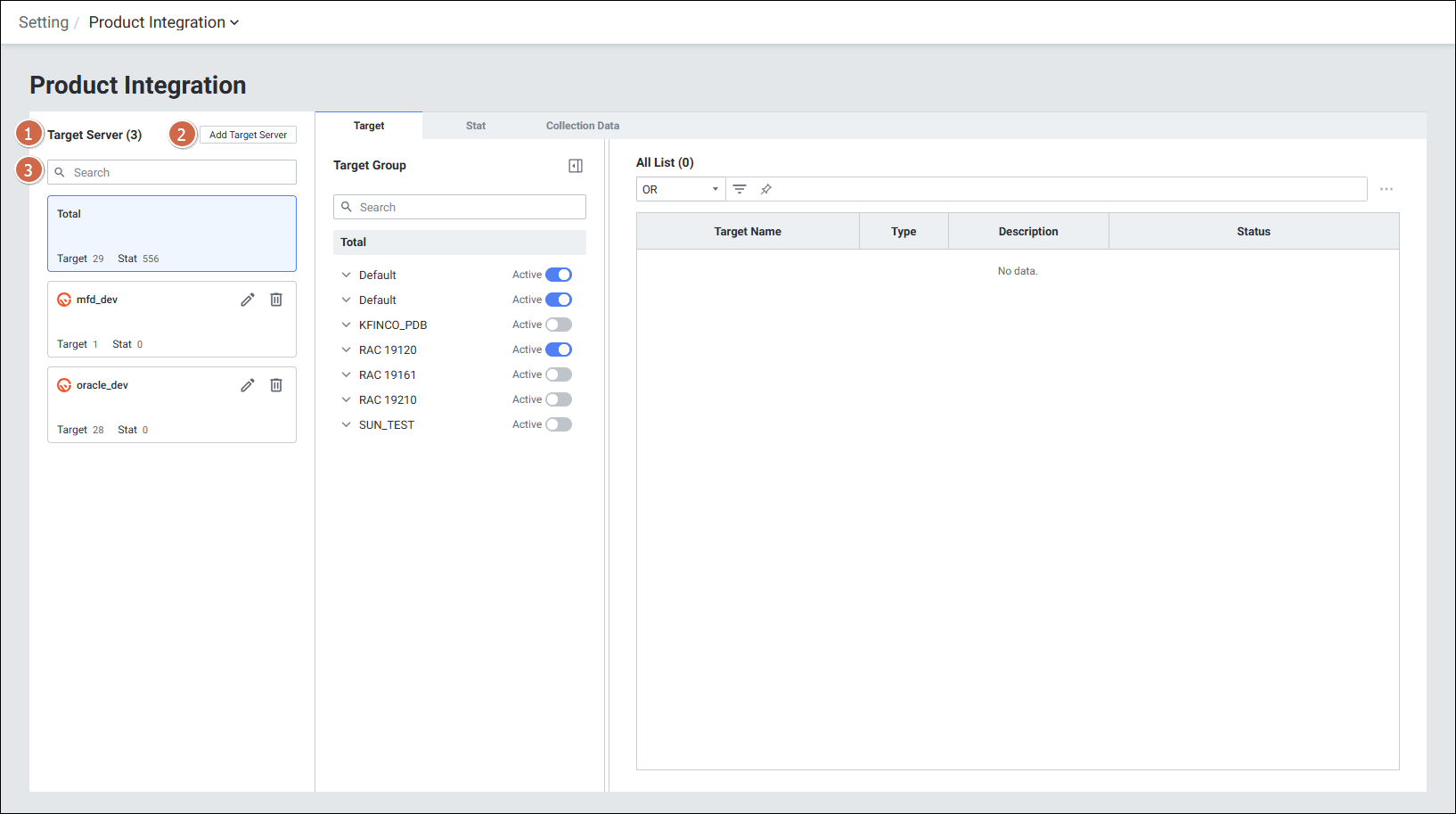The height and width of the screenshot is (814, 1456).
Task: Open the OR condition dropdown
Action: click(681, 189)
